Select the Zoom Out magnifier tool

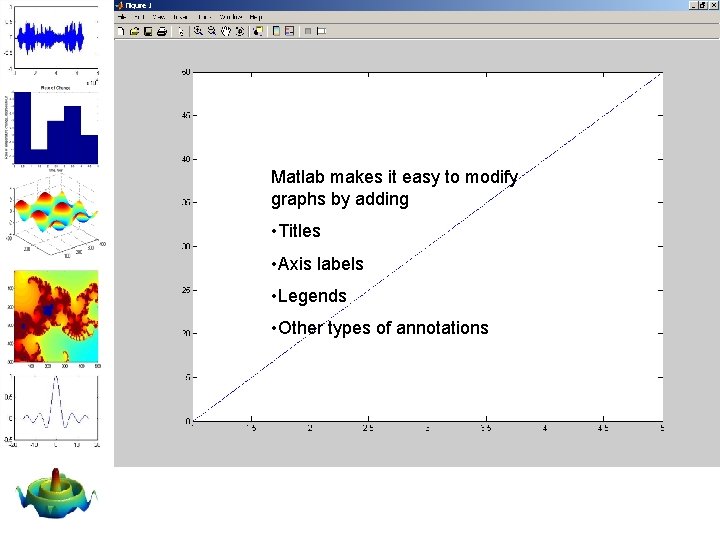pos(212,31)
